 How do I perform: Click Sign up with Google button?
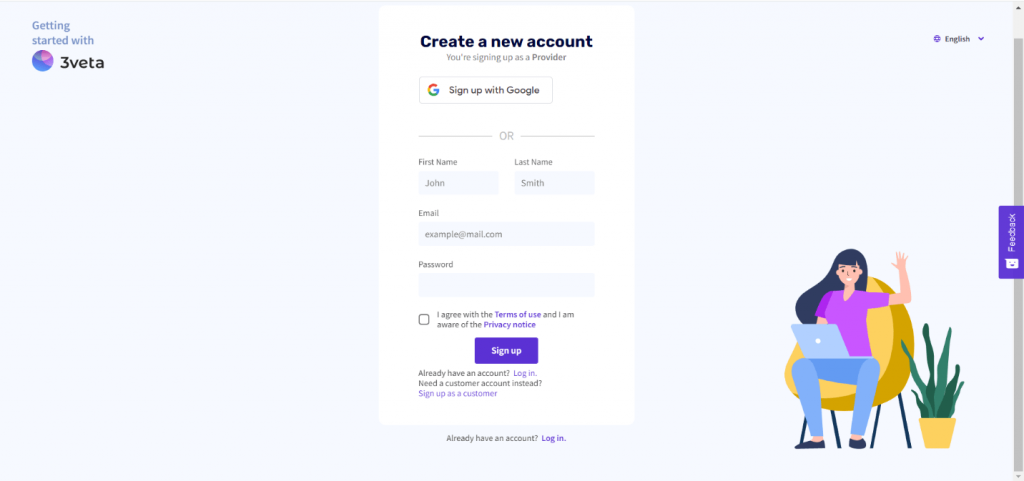pyautogui.click(x=486, y=90)
